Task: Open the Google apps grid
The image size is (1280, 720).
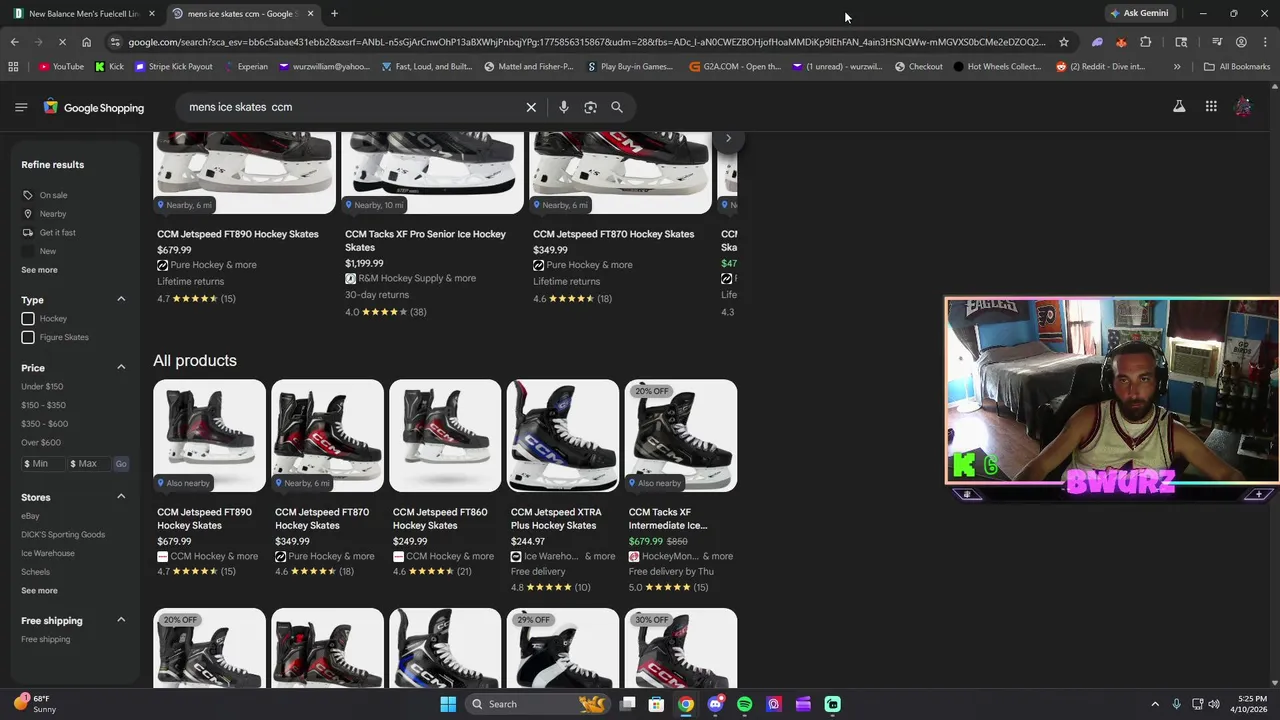Action: (1211, 107)
